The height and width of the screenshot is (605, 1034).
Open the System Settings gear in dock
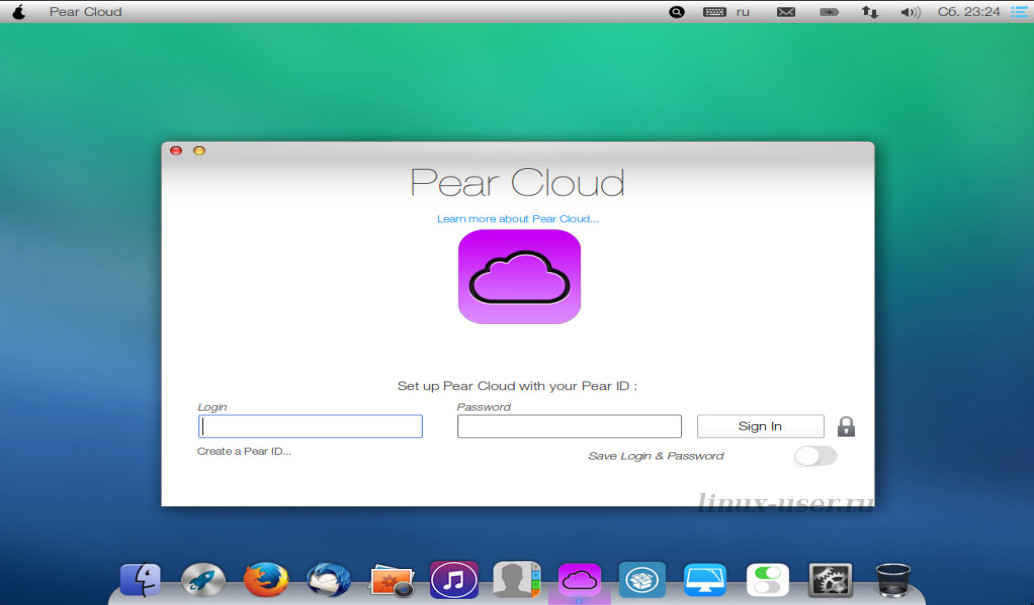click(x=830, y=580)
